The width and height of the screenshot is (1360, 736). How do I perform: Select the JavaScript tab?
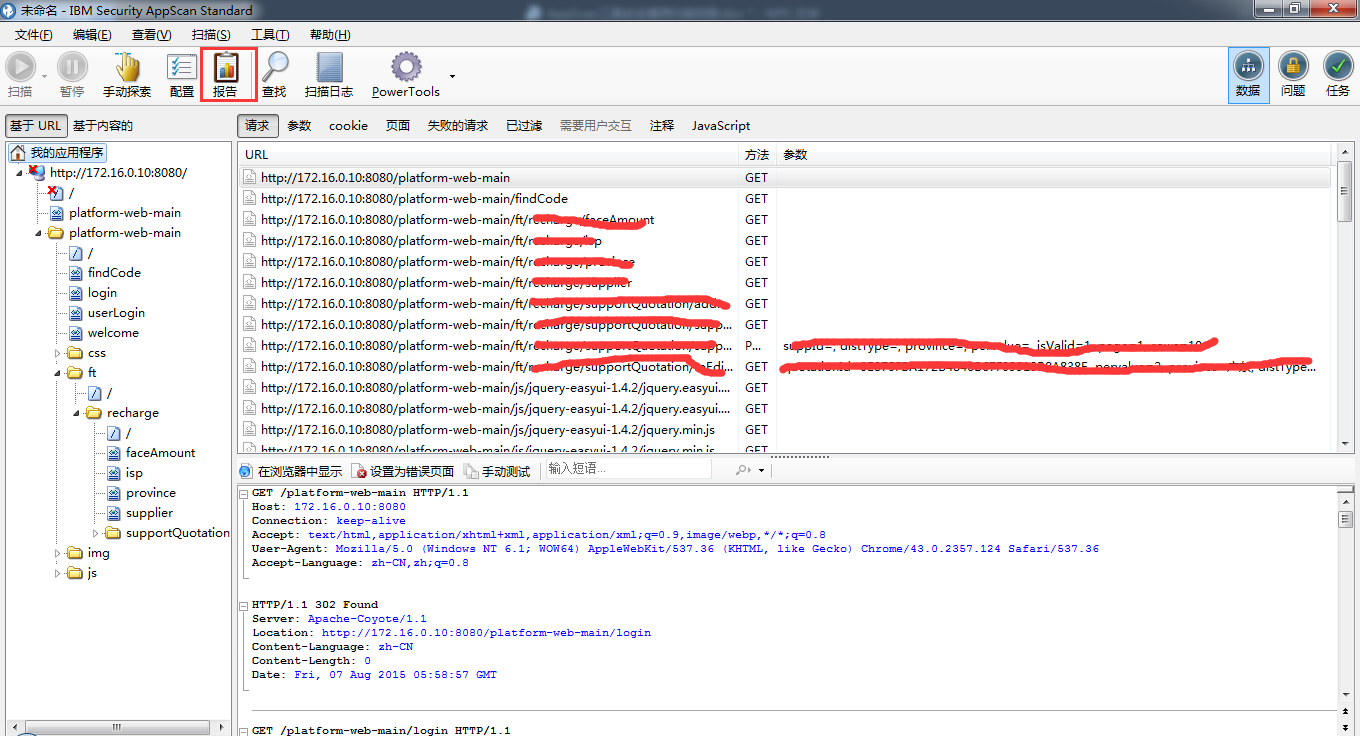click(721, 126)
